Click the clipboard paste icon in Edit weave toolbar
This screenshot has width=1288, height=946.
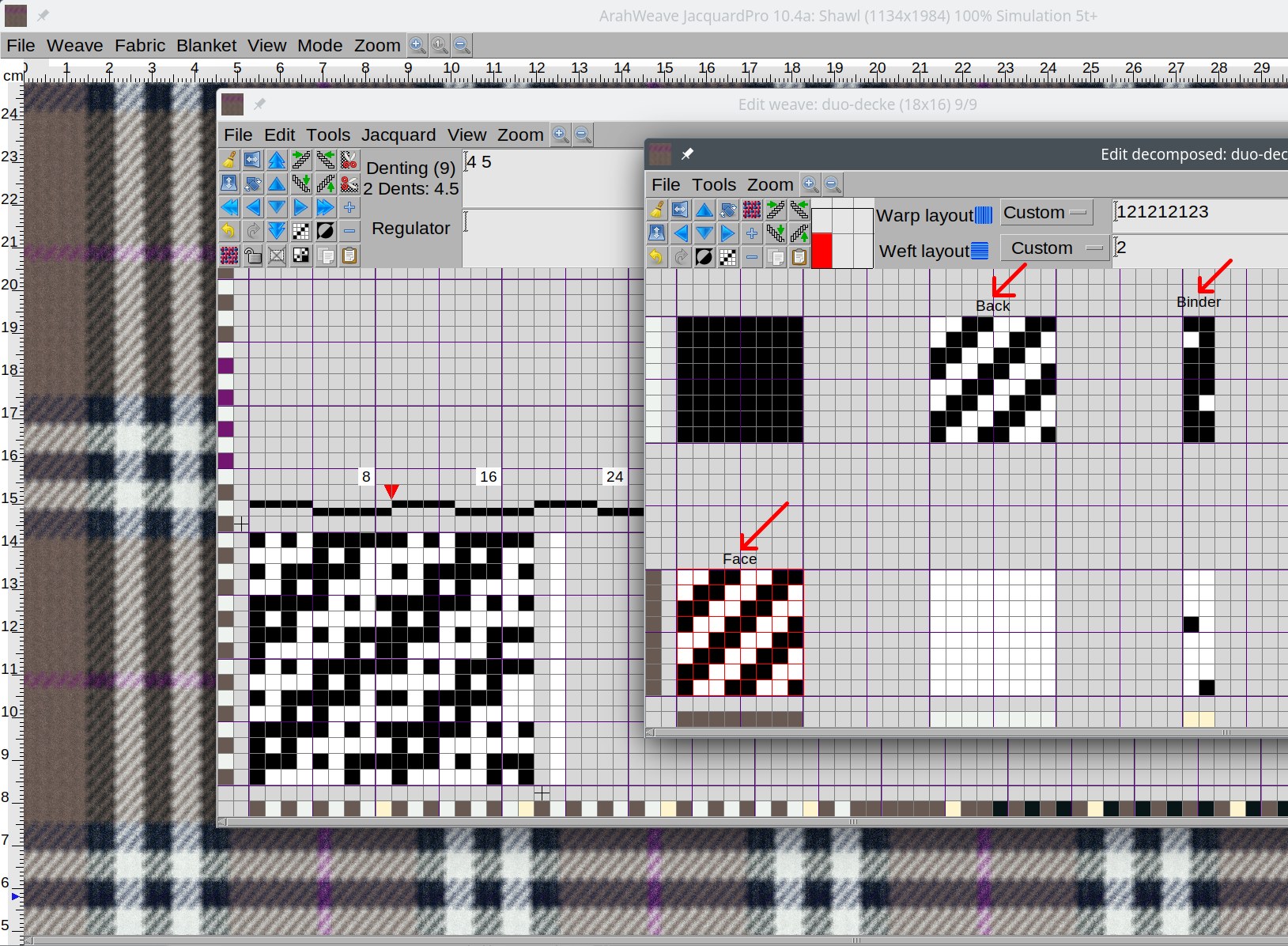tap(349, 255)
